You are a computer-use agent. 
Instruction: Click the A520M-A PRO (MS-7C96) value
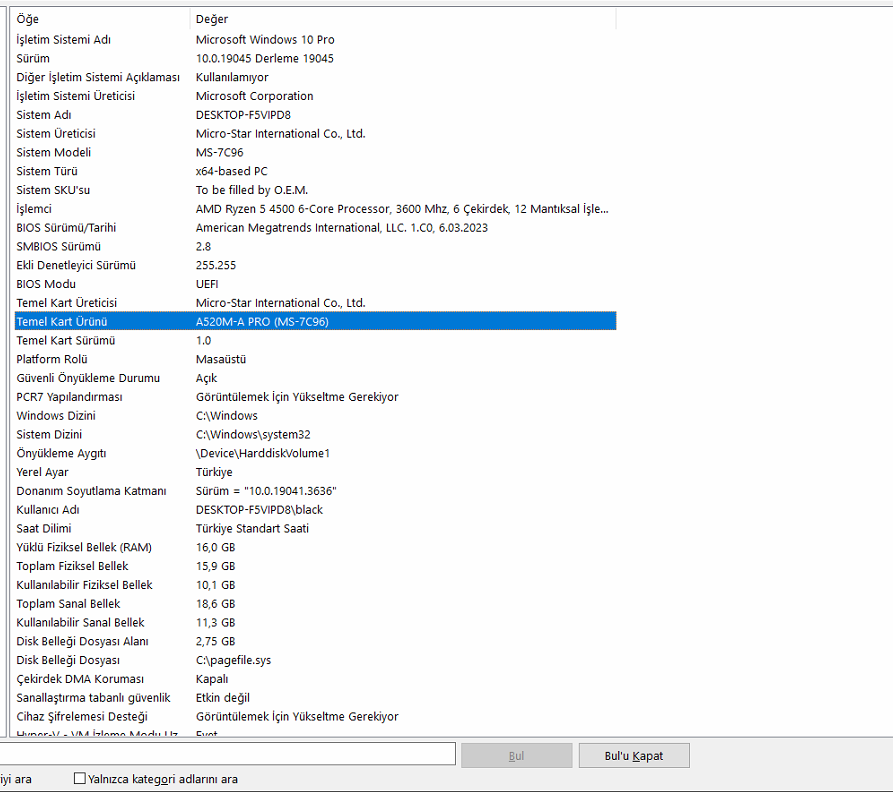tap(262, 321)
